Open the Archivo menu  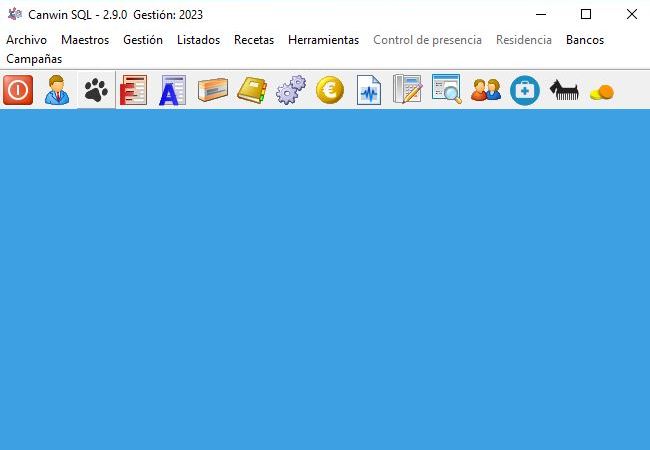[27, 40]
